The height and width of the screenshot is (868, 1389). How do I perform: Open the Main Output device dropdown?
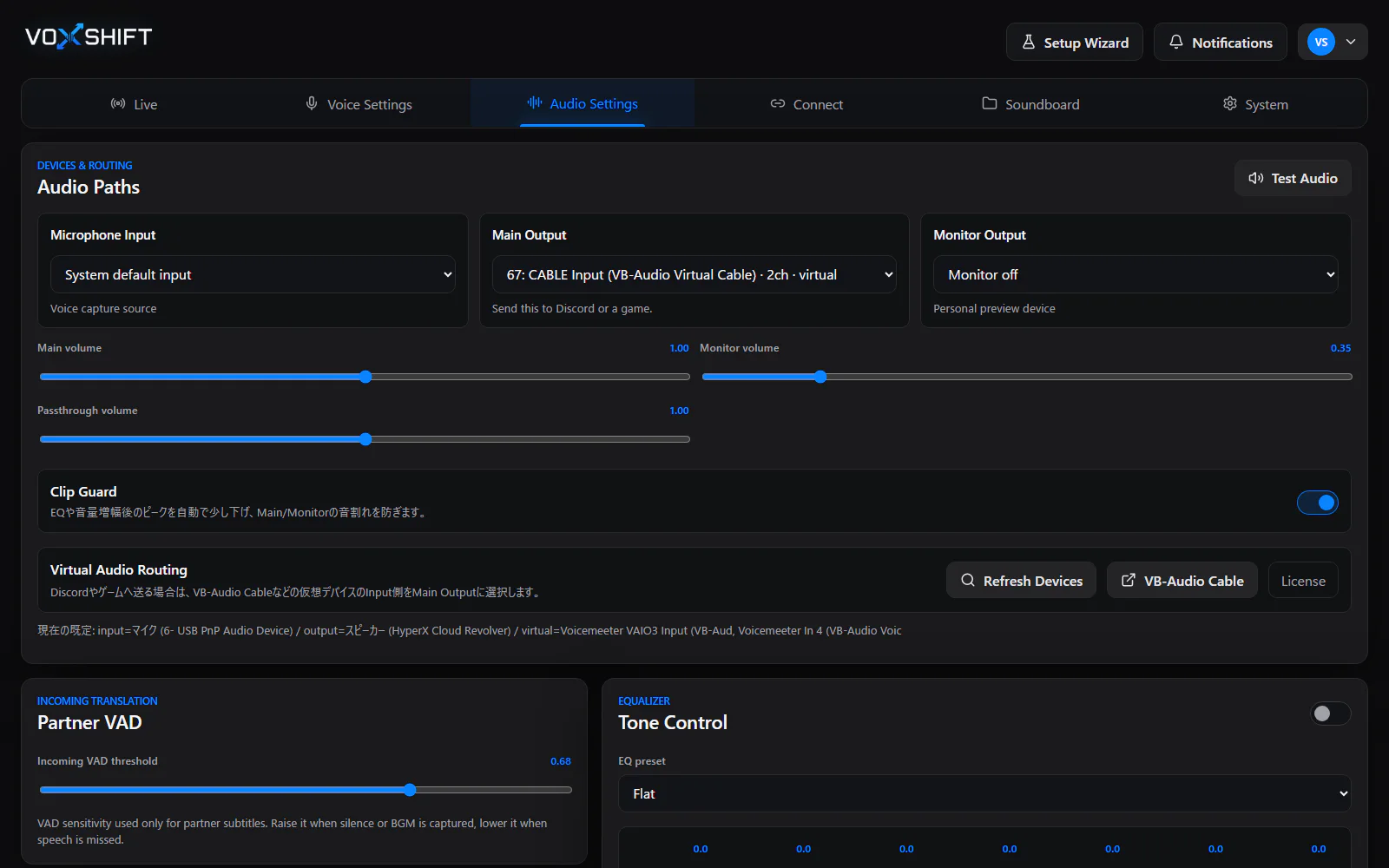pyautogui.click(x=694, y=274)
